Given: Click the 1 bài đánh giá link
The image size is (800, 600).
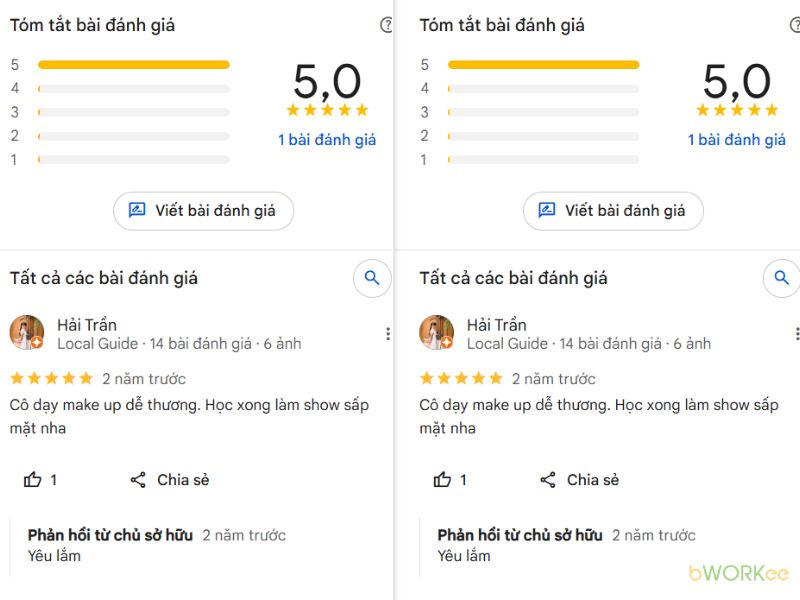Looking at the screenshot, I should pos(325,139).
